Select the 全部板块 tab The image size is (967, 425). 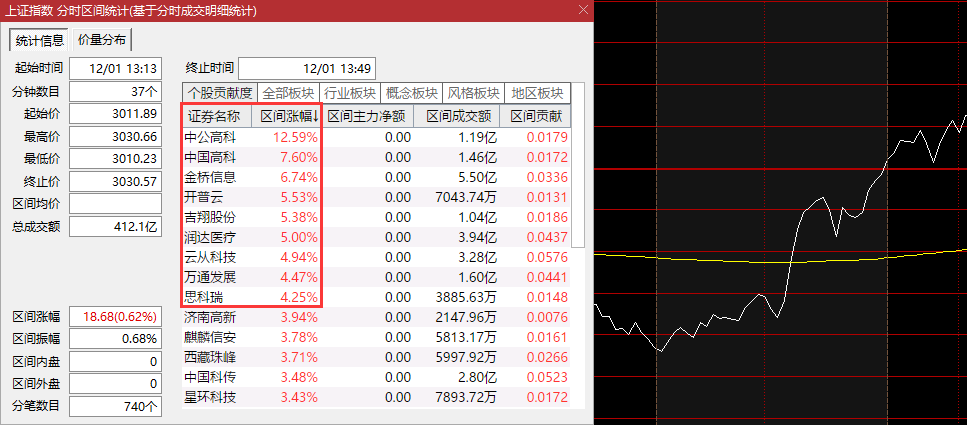(288, 93)
